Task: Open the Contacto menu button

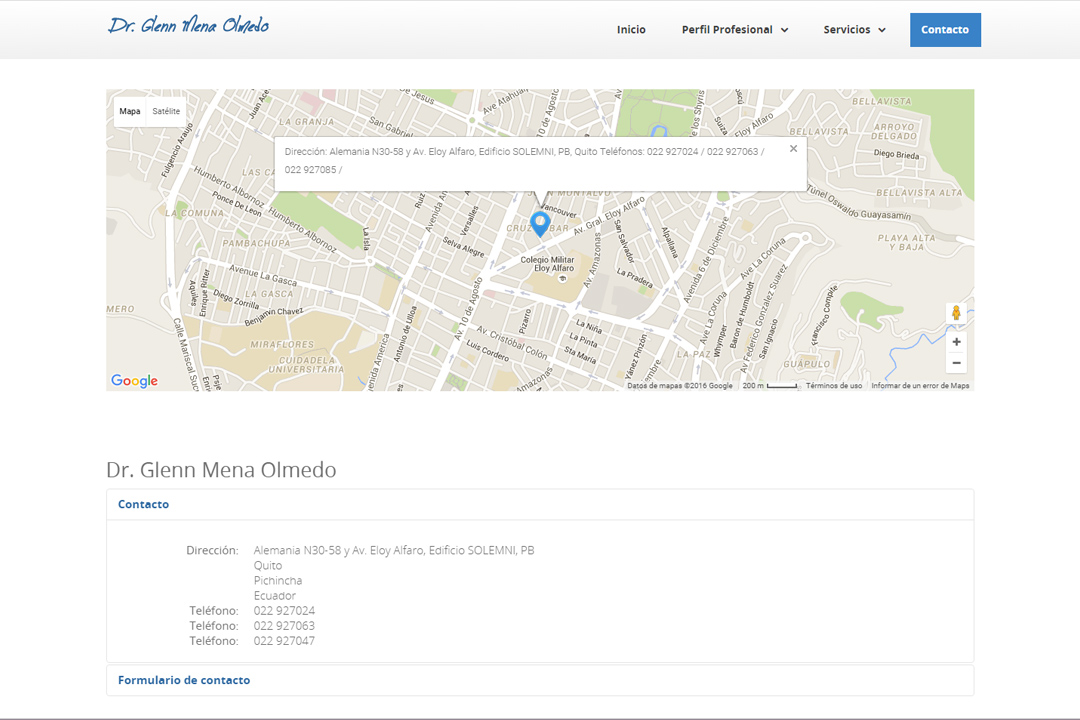Action: 945,30
